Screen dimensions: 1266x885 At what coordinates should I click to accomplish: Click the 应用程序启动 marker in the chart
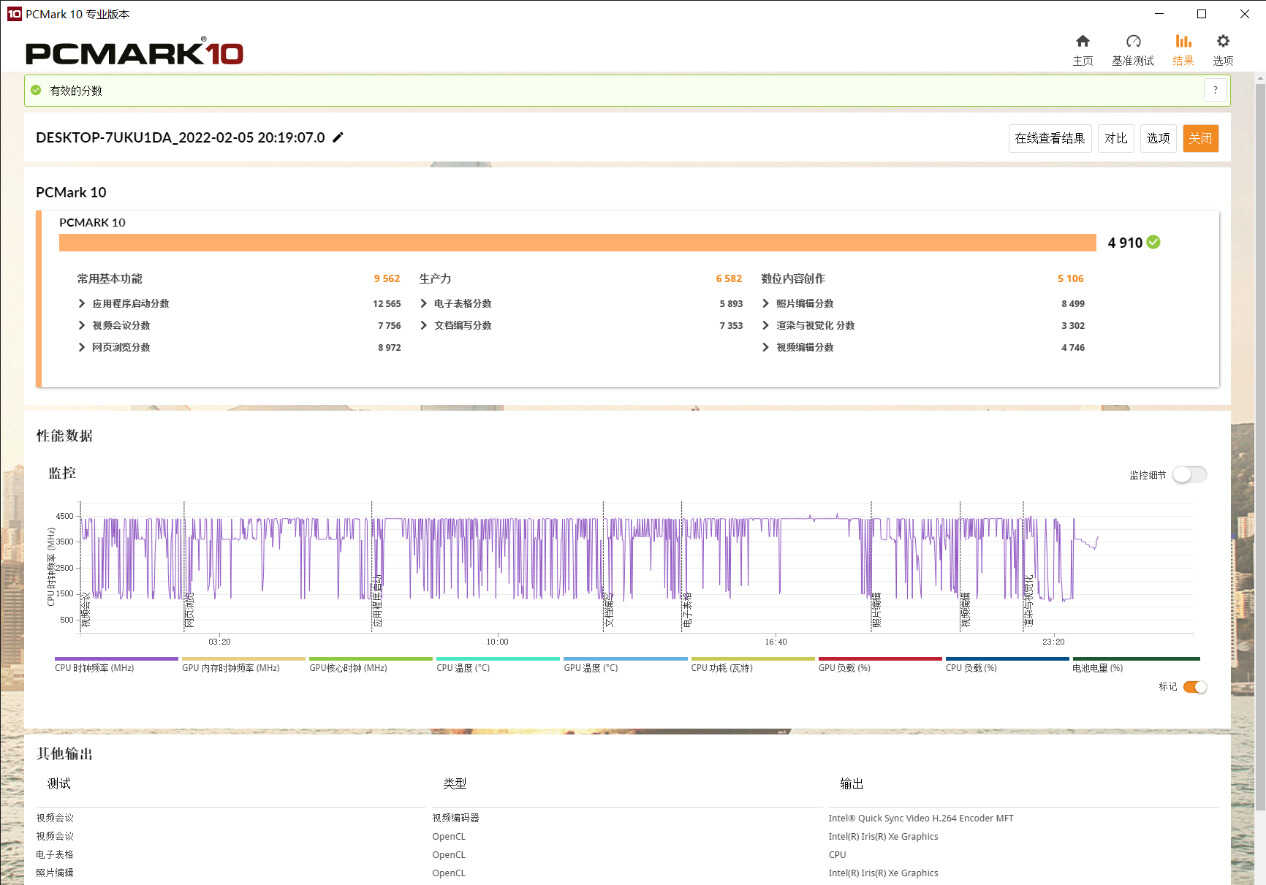pos(377,602)
